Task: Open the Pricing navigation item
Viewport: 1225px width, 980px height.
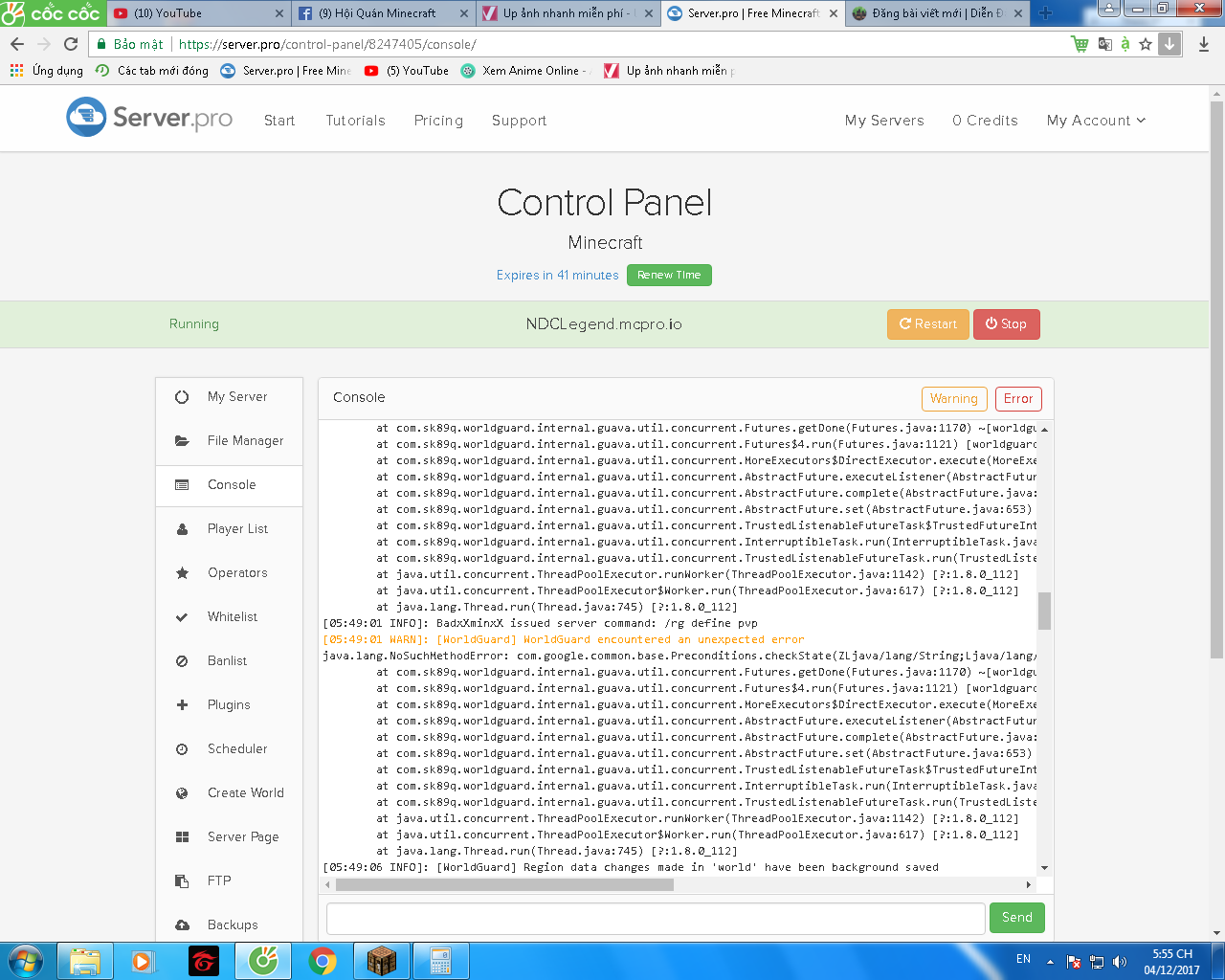Action: click(438, 121)
